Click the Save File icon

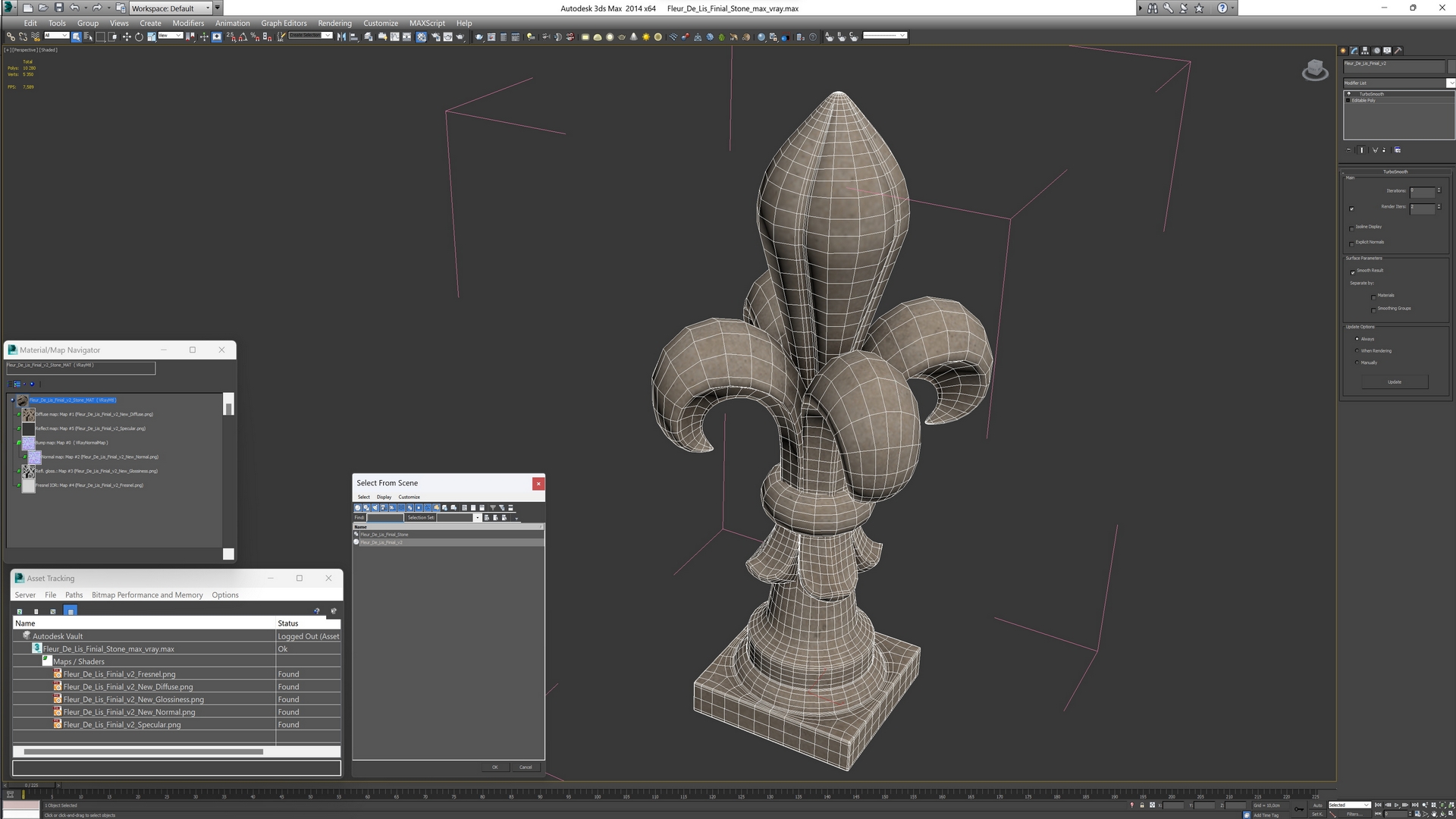(58, 8)
